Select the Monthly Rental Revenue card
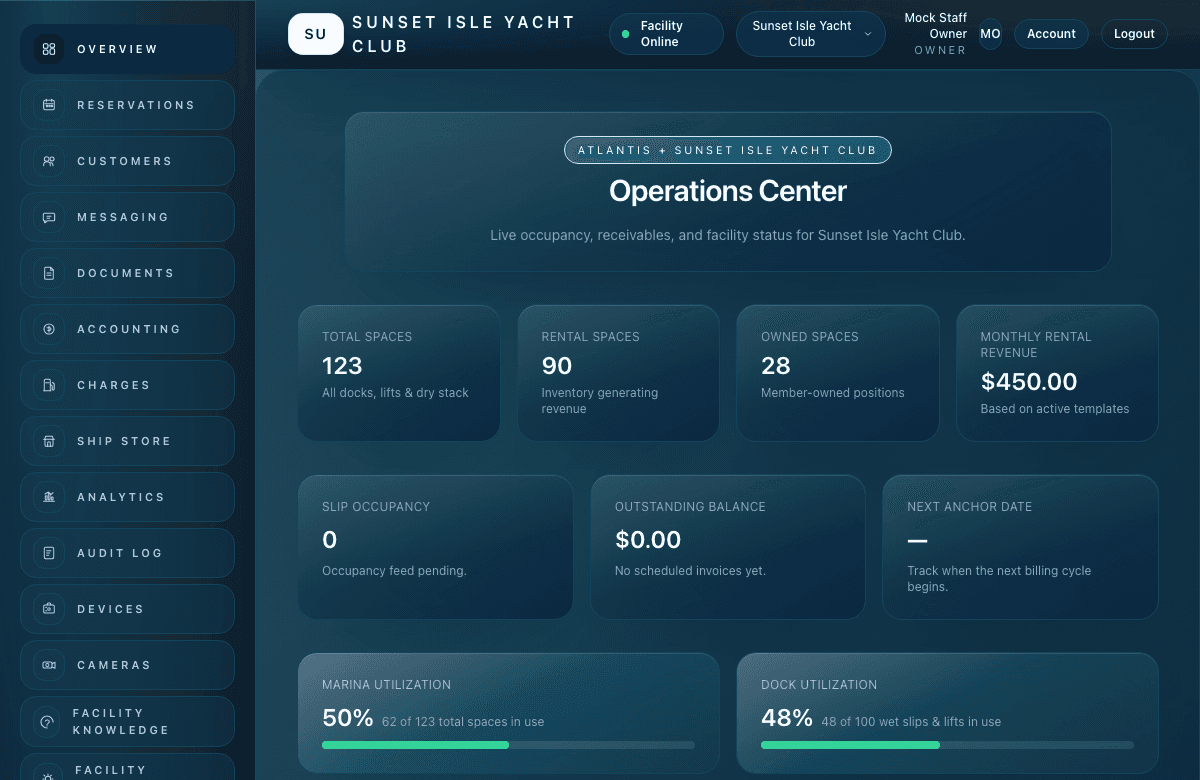This screenshot has height=780, width=1200. pyautogui.click(x=1057, y=373)
